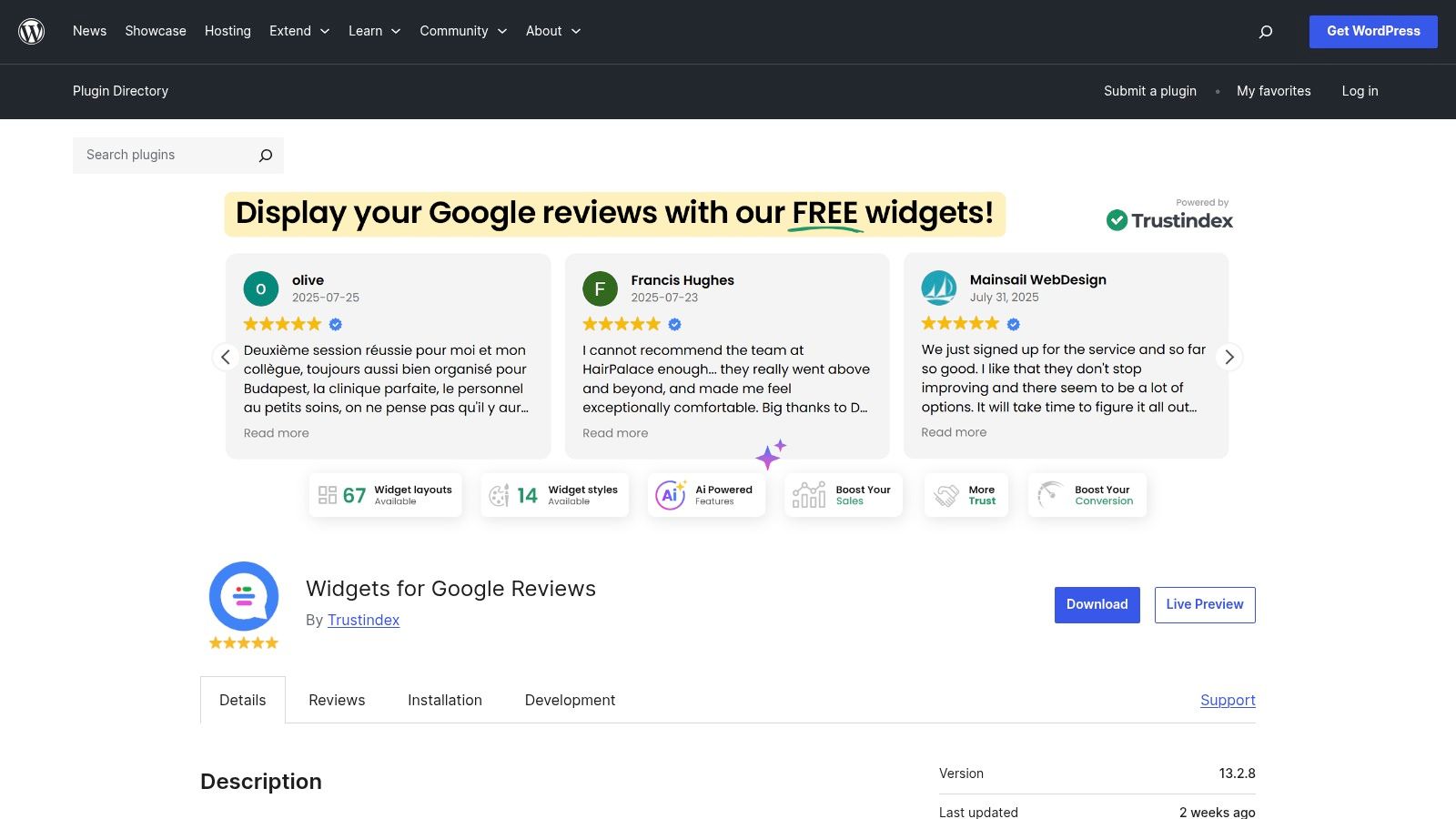The image size is (1456, 819).
Task: Read more of olive's review
Action: pyautogui.click(x=277, y=433)
